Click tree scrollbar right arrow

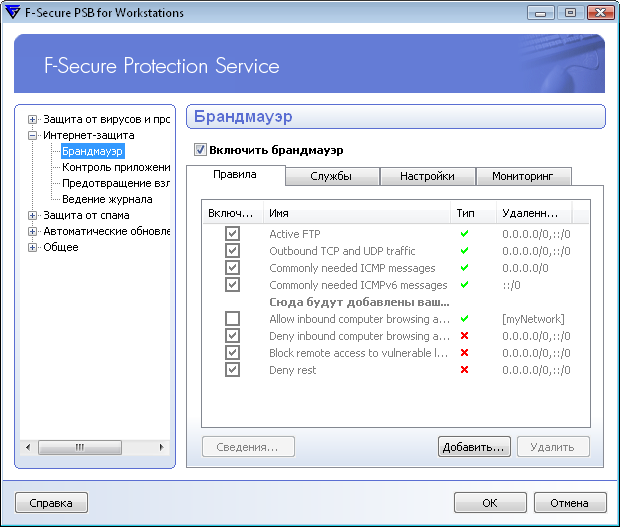[161, 448]
